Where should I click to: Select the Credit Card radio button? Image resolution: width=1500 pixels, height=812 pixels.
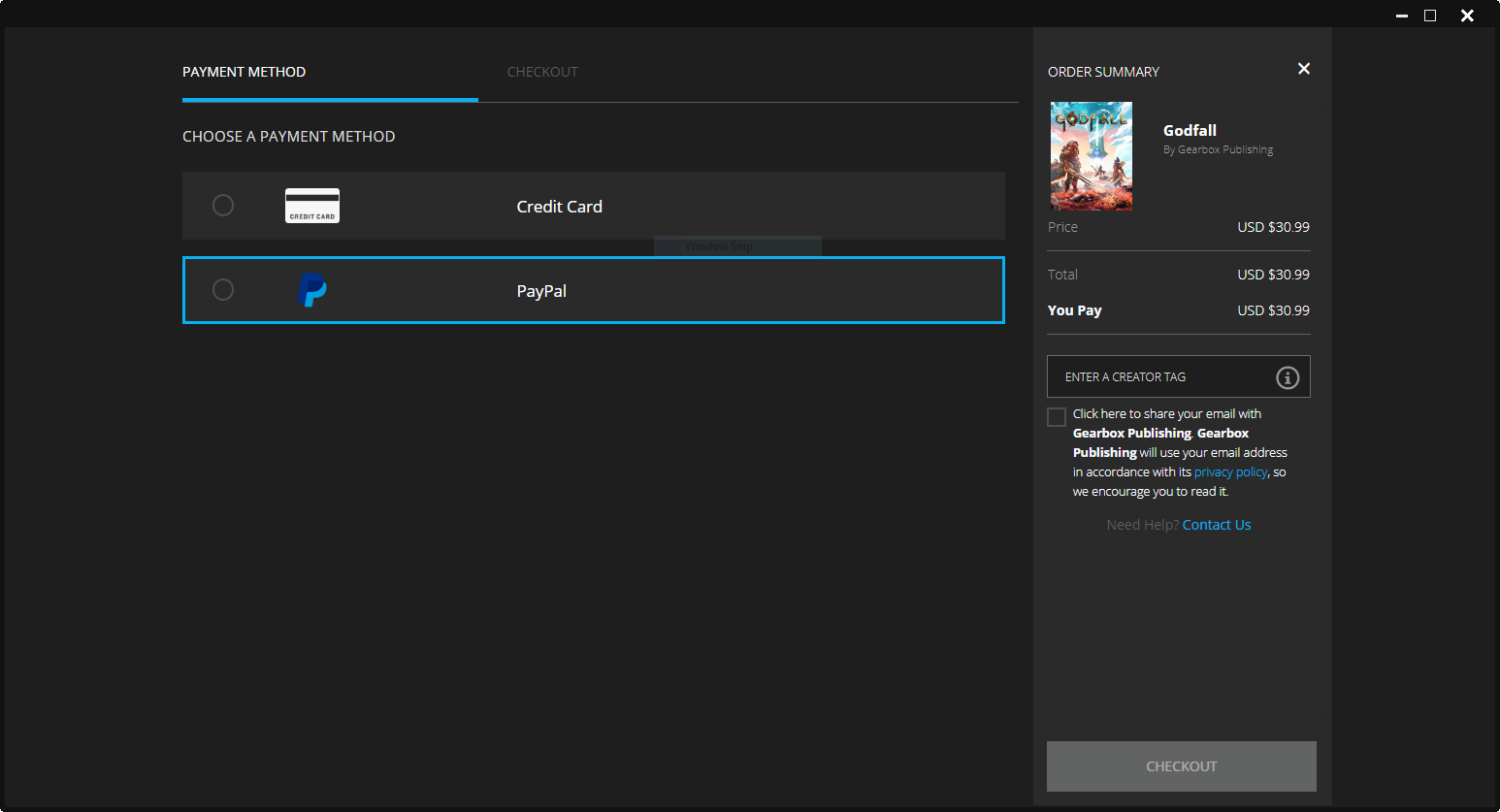(223, 206)
